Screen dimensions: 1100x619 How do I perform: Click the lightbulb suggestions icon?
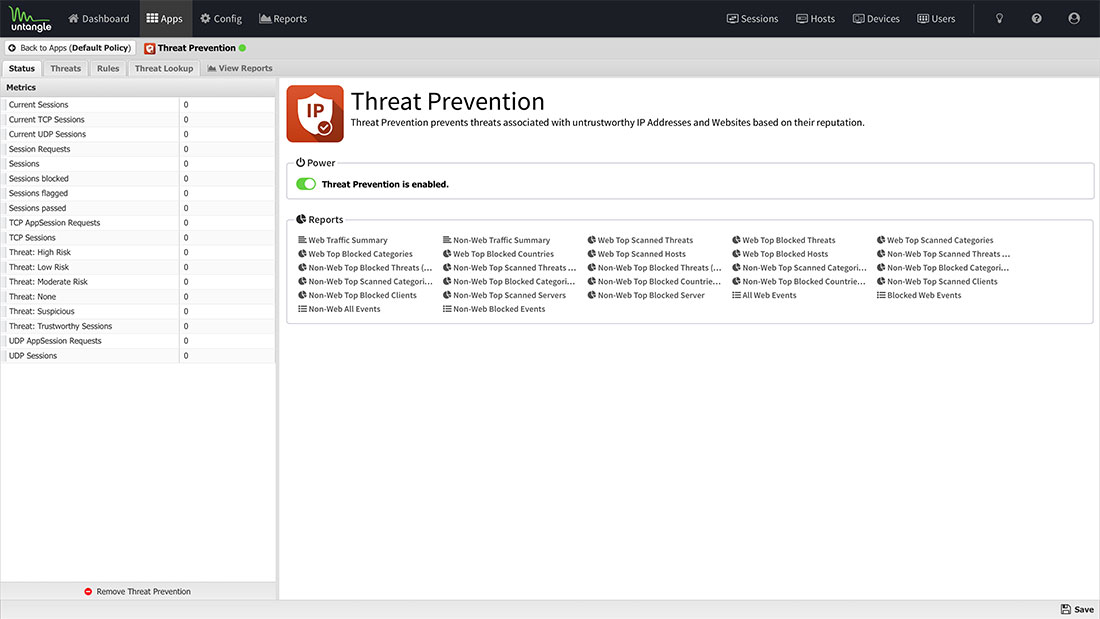999,19
